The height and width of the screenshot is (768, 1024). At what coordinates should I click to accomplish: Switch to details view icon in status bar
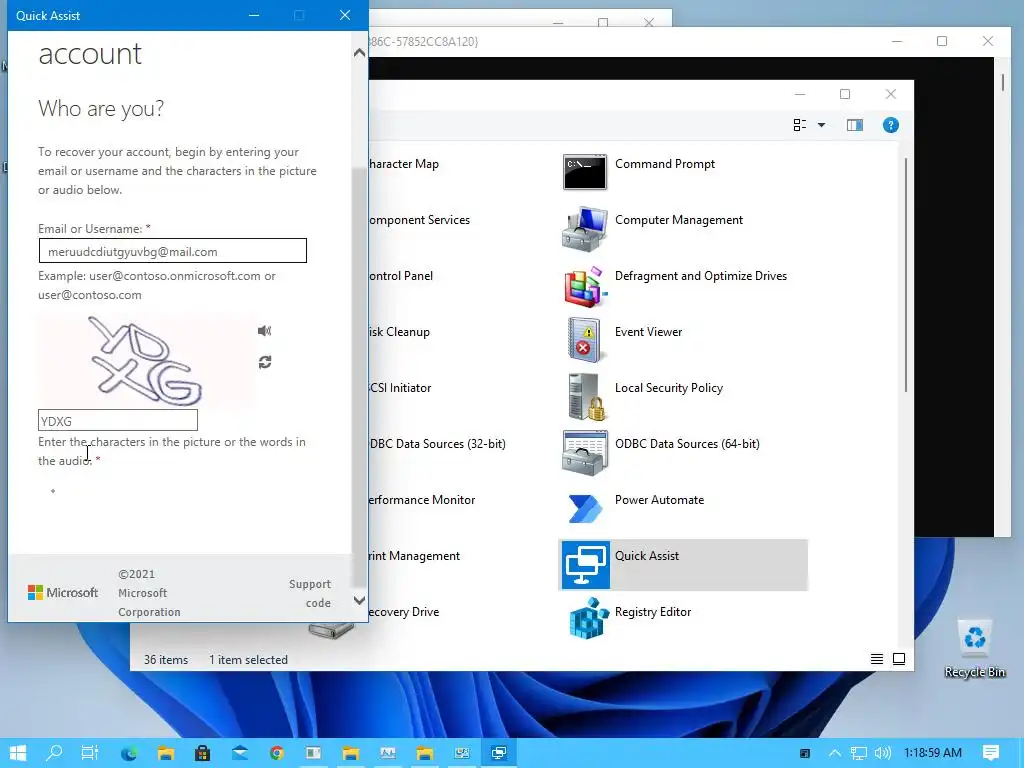(x=876, y=659)
